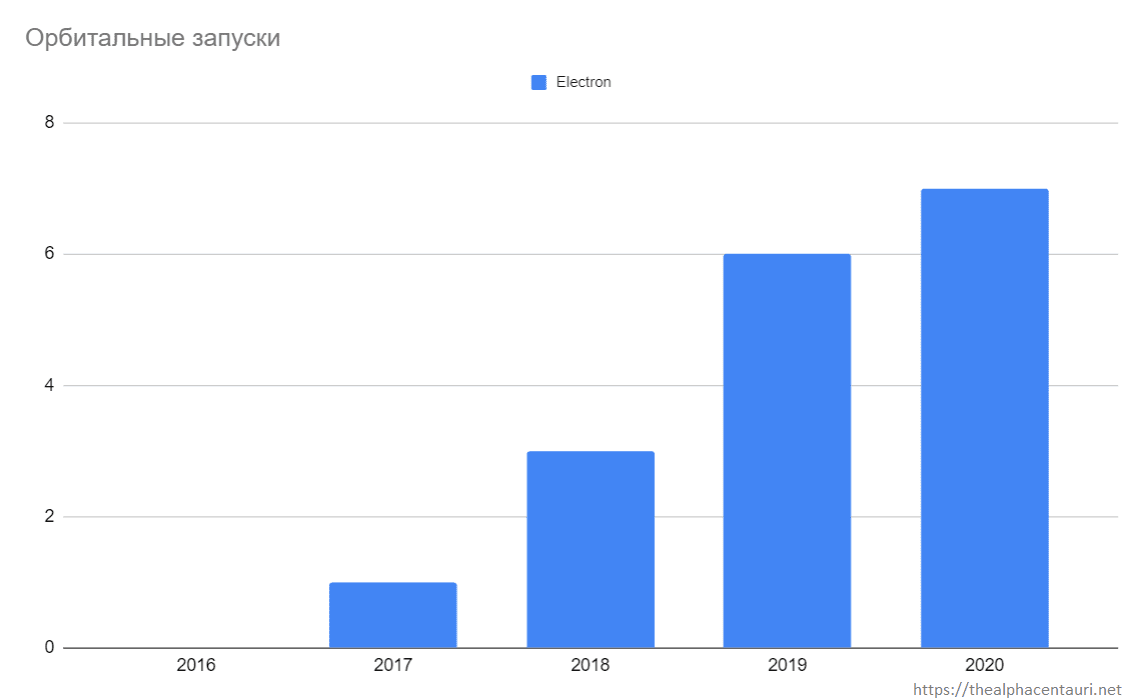This screenshot has width=1143, height=700.
Task: Click the y-axis value 8
Action: click(x=47, y=123)
